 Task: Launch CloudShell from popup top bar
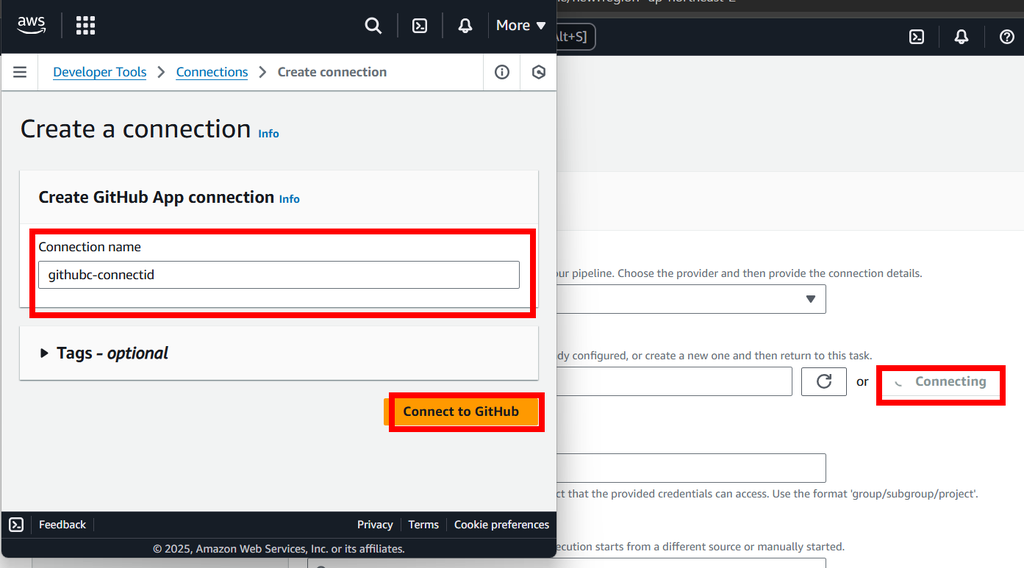[x=420, y=25]
